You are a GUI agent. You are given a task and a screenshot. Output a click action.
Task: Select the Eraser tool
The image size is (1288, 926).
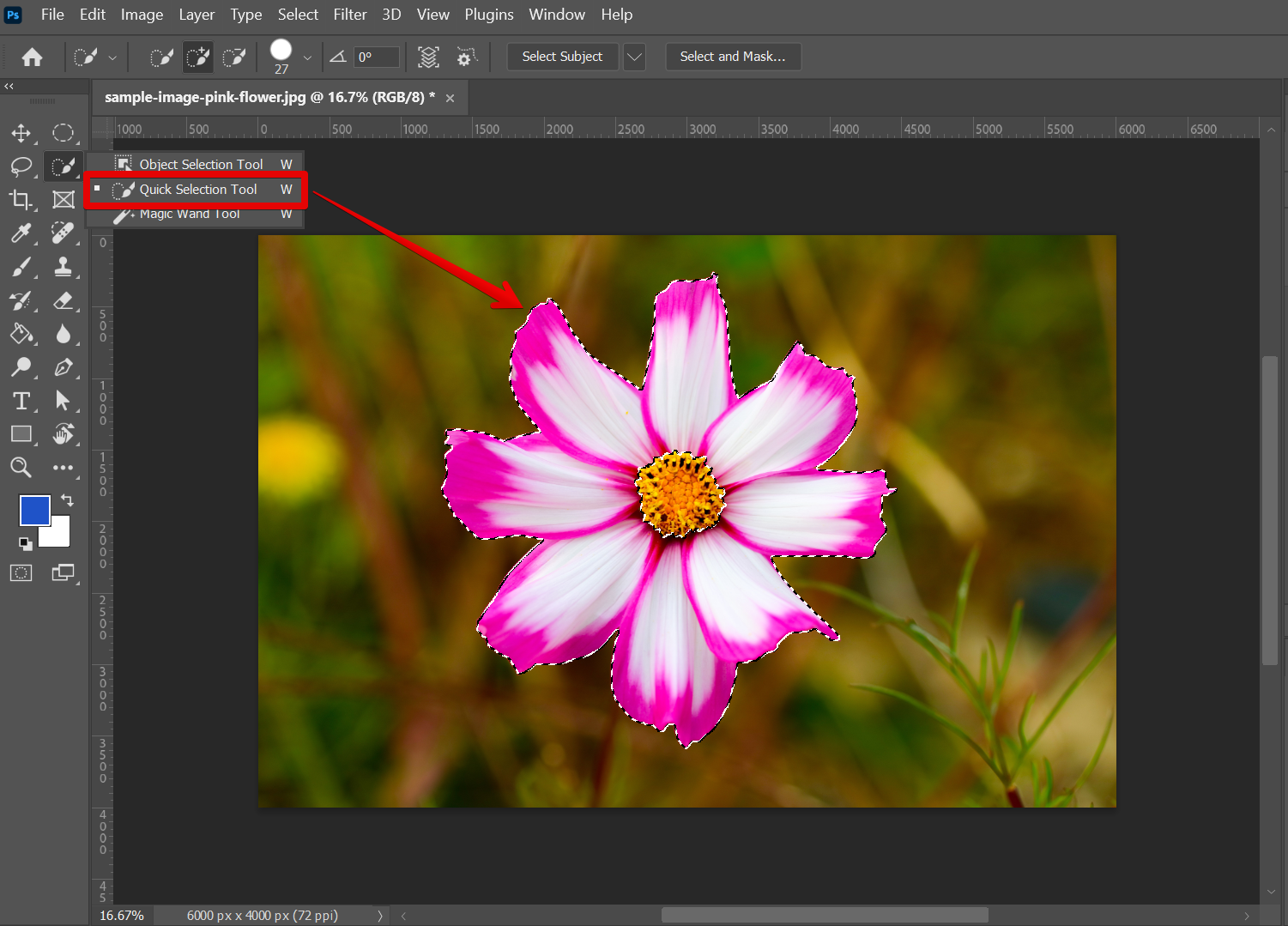click(x=63, y=300)
